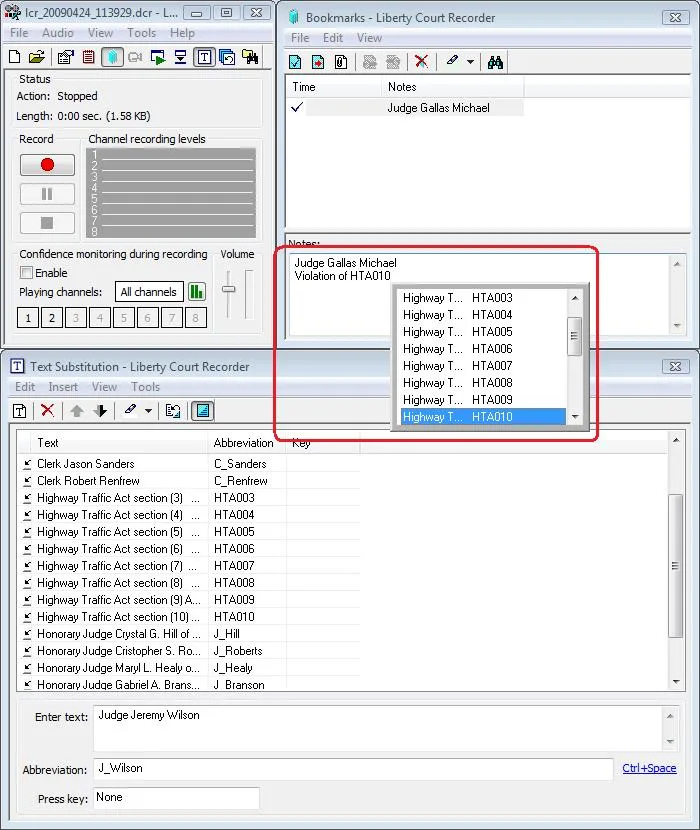Viewport: 700px width, 830px height.
Task: Click new text entry T icon in Text Substitution
Action: point(20,411)
